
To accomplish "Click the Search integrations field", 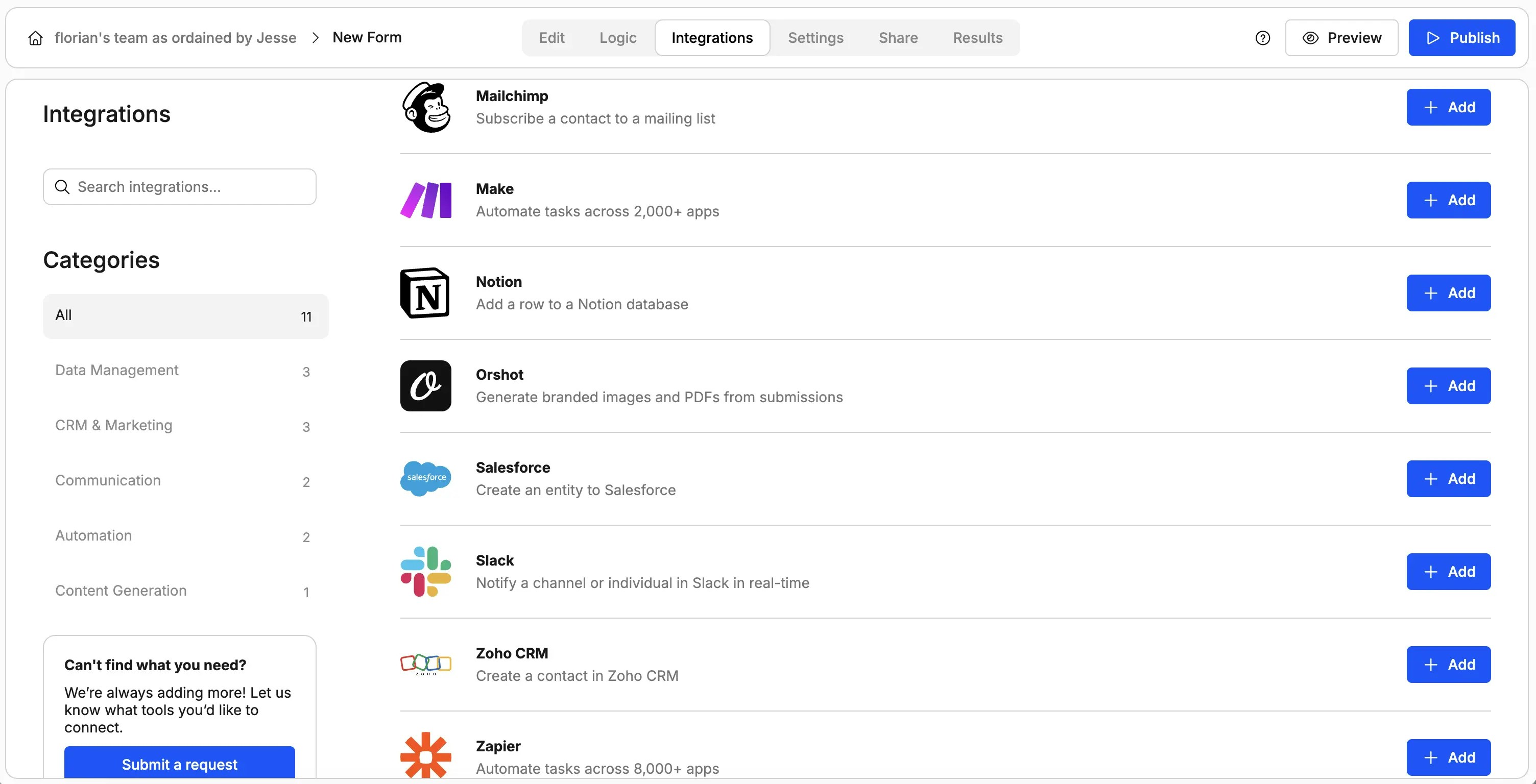I will 179,187.
